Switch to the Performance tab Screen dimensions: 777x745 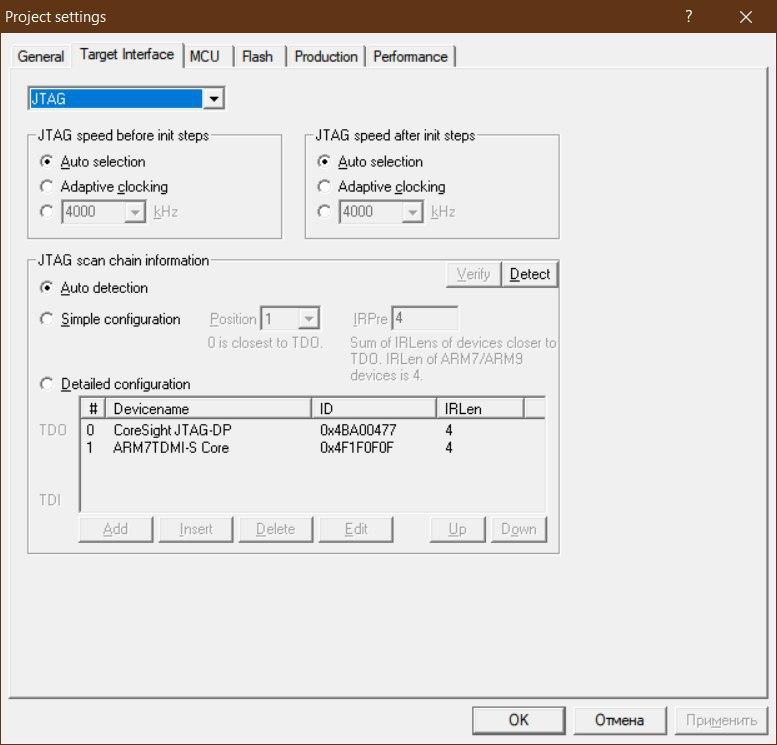[x=410, y=56]
